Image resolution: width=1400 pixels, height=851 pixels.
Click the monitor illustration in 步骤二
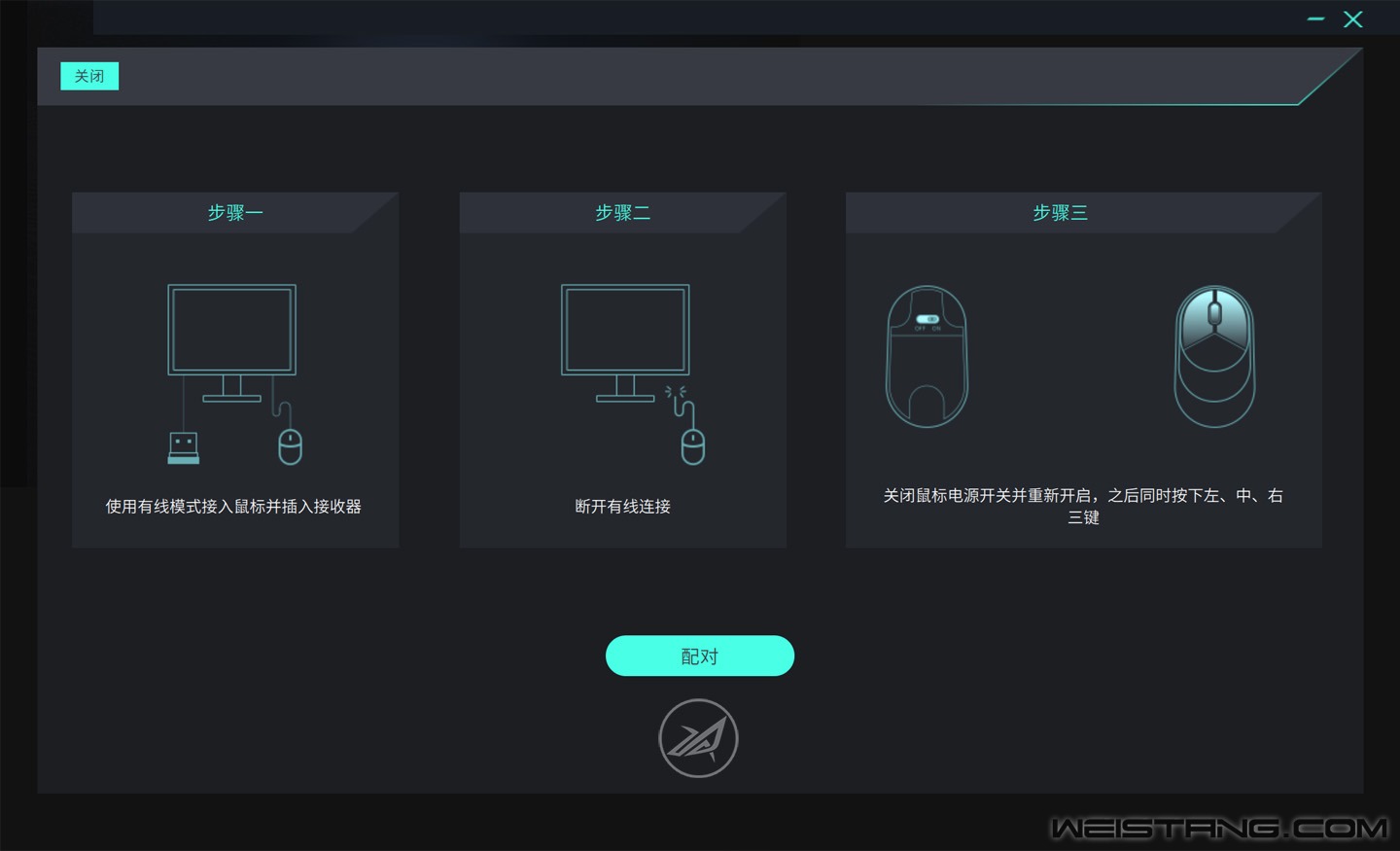[624, 331]
